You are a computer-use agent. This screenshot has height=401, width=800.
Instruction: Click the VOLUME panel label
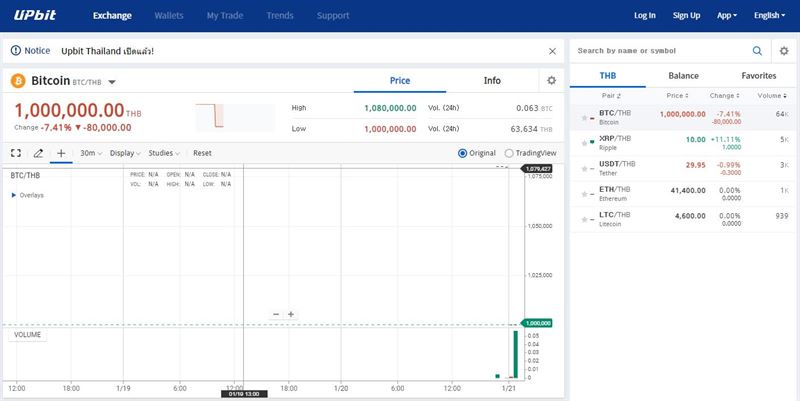pos(28,335)
